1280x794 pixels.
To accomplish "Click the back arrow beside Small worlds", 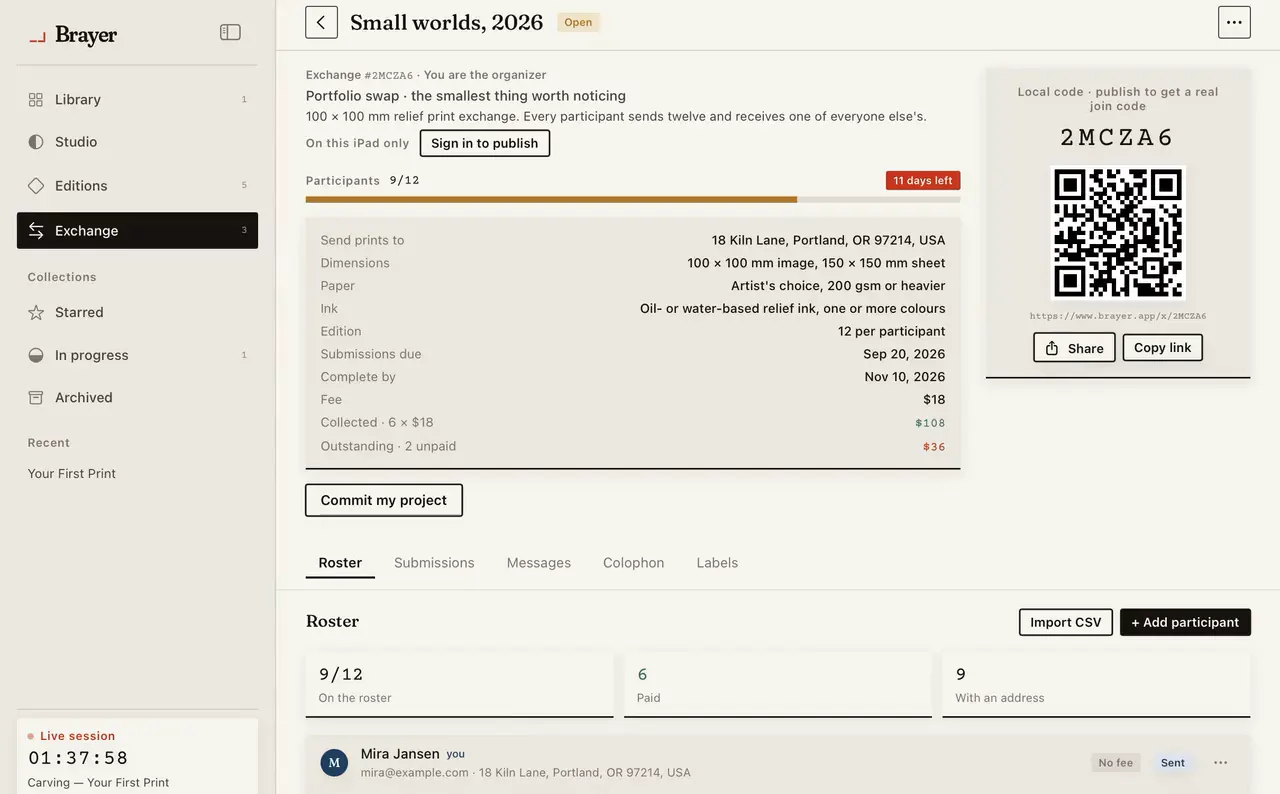I will point(321,22).
